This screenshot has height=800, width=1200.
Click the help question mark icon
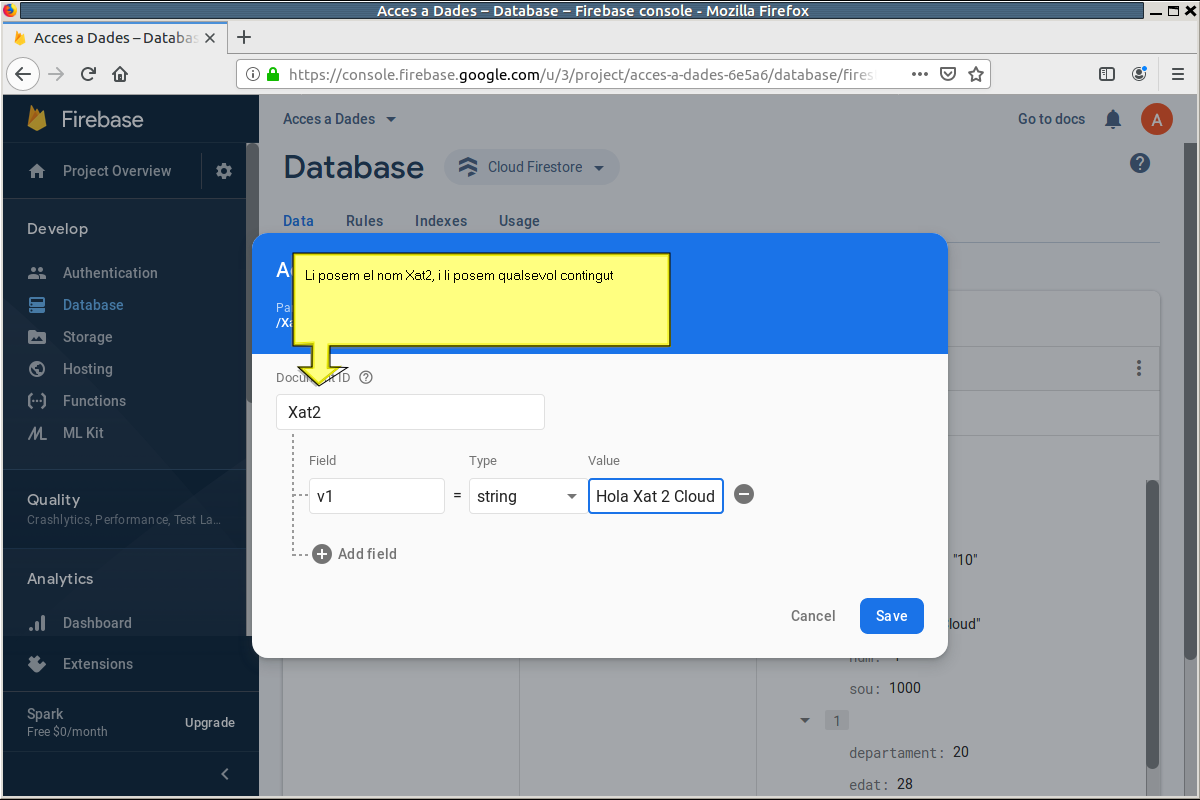pos(1140,163)
